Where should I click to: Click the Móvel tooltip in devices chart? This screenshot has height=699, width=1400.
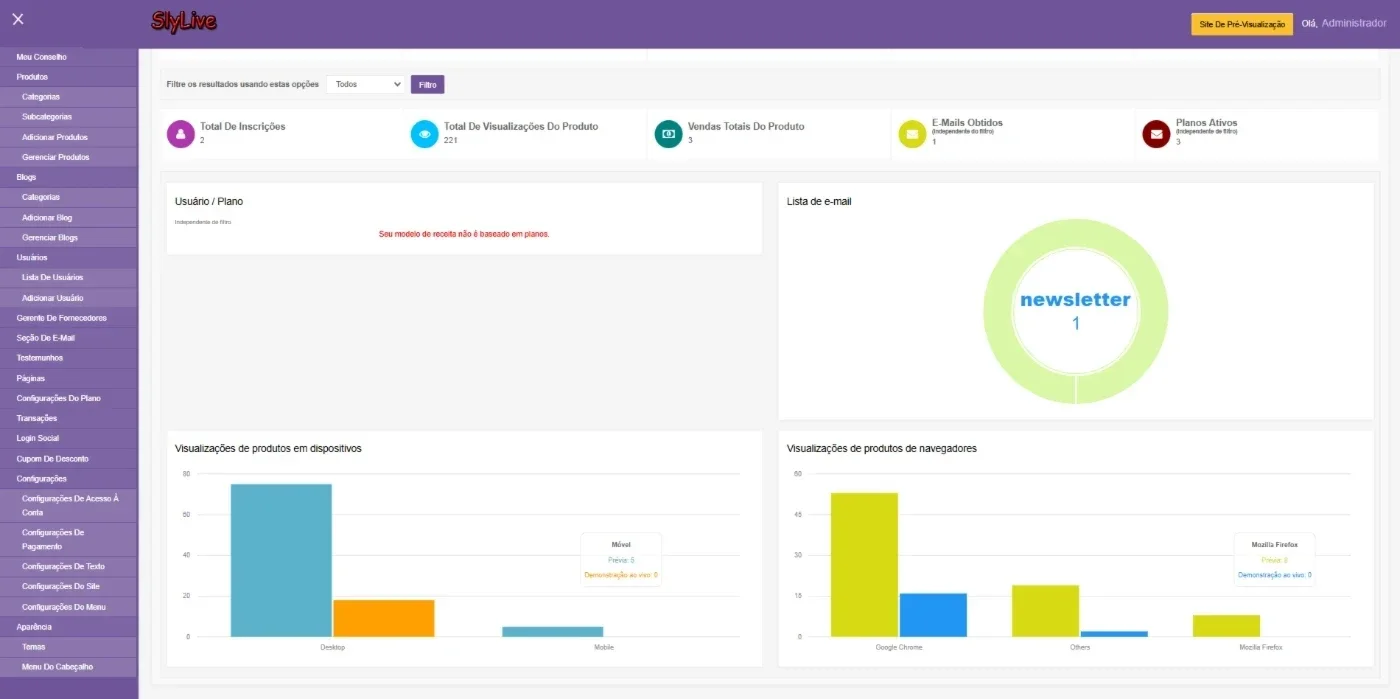click(621, 560)
